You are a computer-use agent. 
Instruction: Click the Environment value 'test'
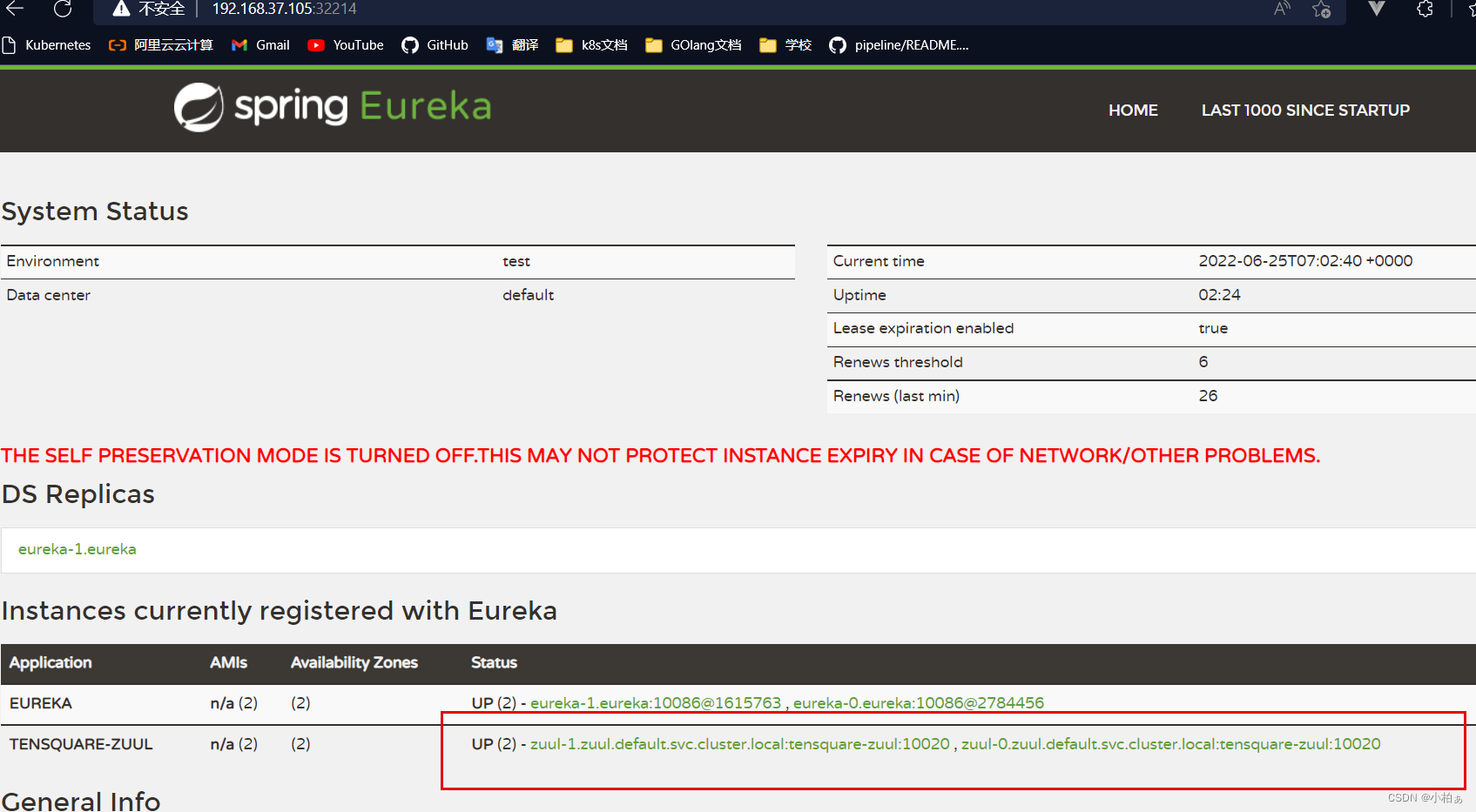point(516,261)
